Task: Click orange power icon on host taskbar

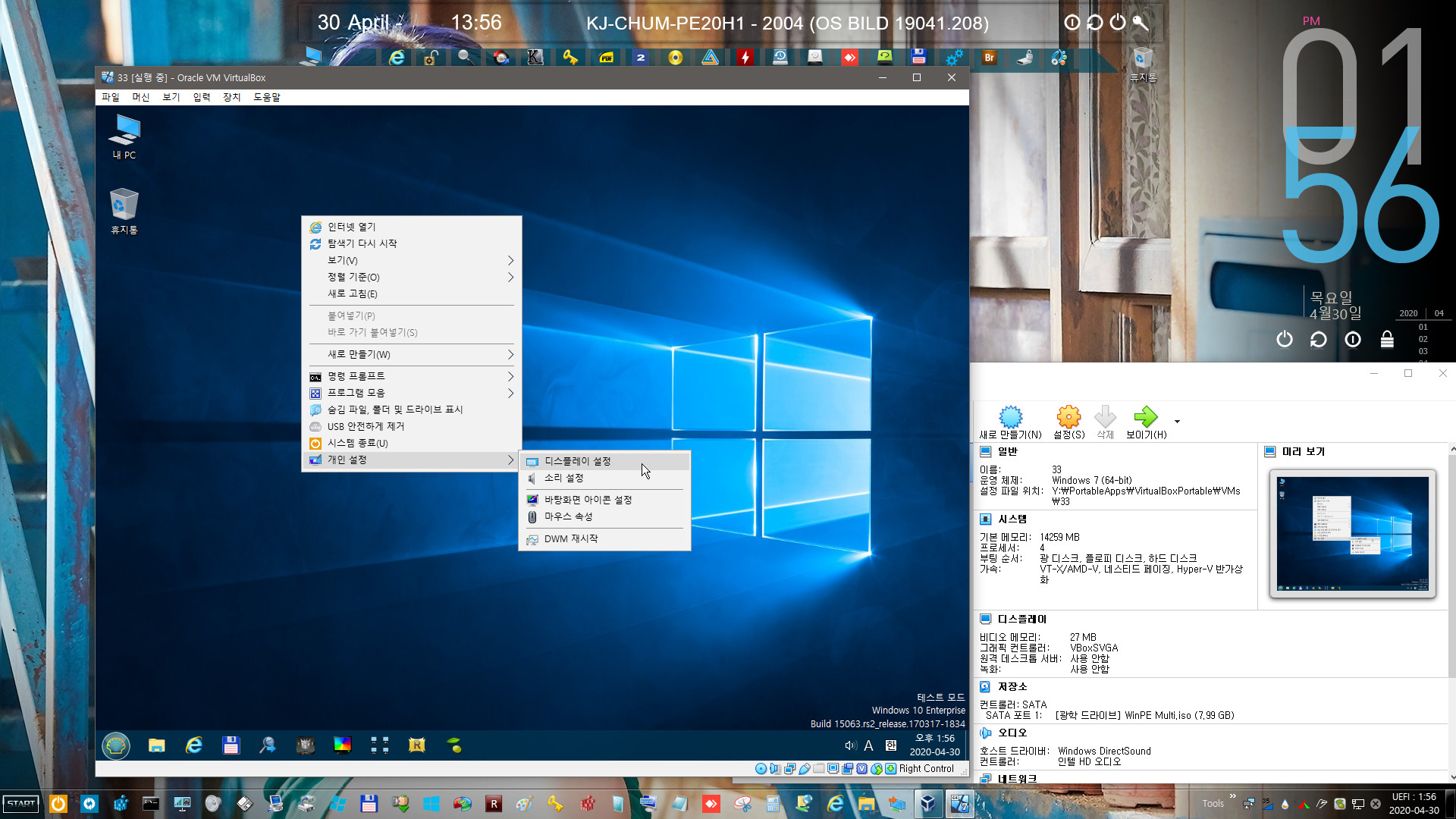Action: (58, 803)
